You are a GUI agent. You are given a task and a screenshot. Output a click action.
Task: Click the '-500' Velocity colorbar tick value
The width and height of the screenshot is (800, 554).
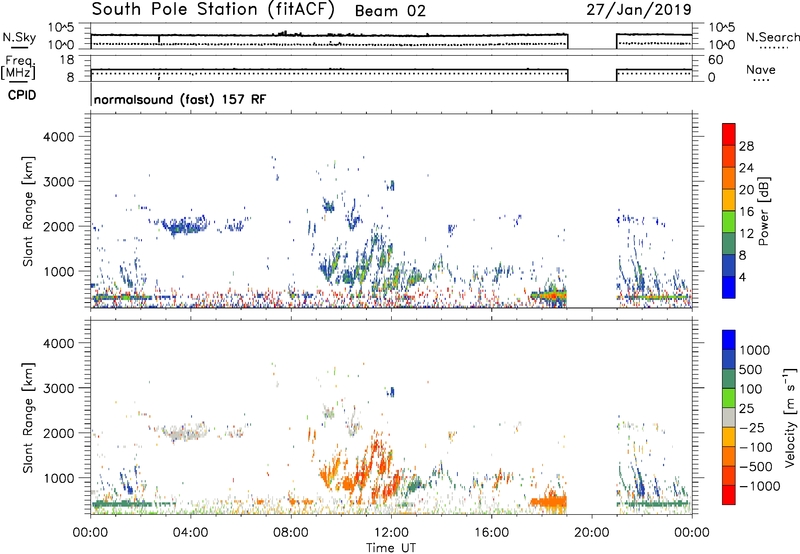(755, 466)
